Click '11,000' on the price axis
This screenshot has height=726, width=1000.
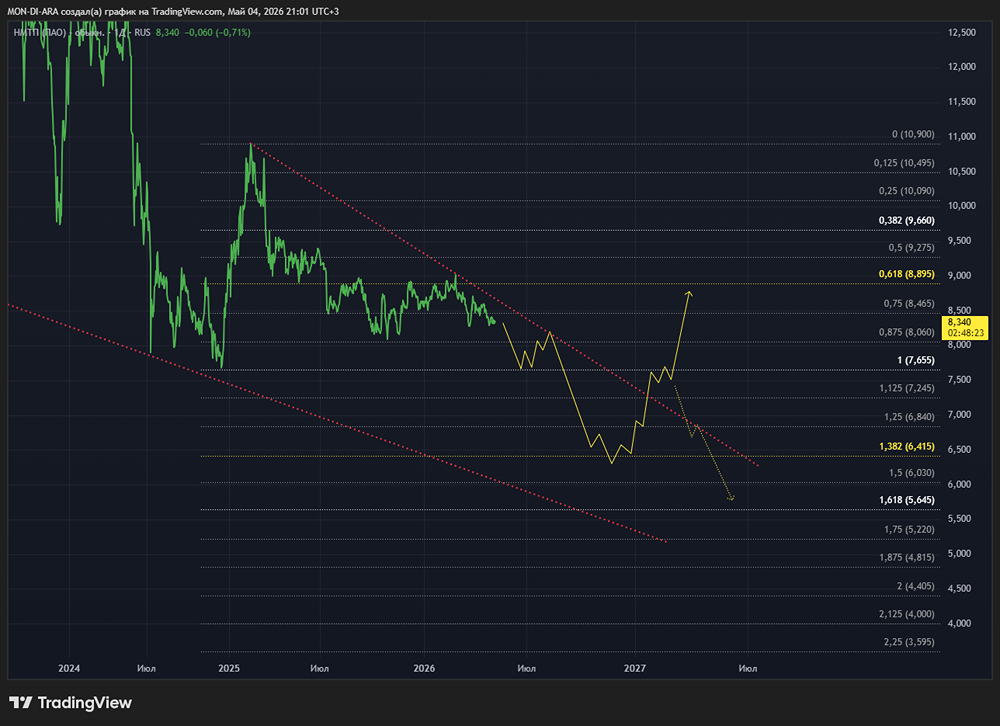pyautogui.click(x=962, y=136)
